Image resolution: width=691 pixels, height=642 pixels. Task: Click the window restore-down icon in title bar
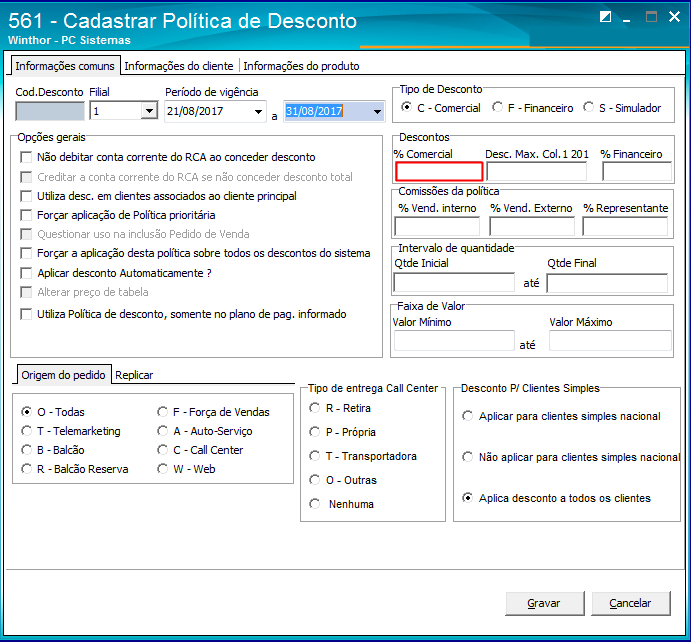[606, 17]
